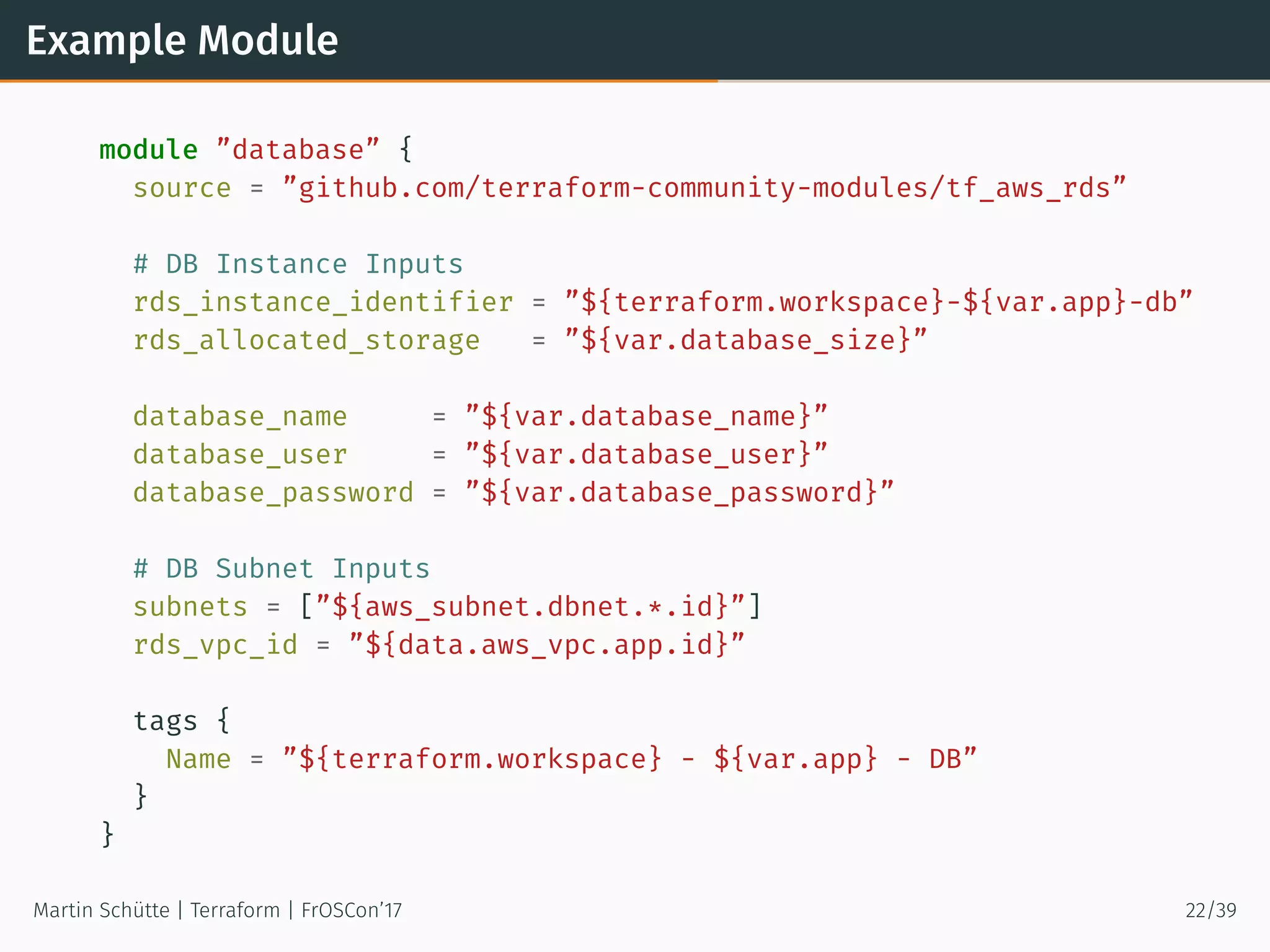Click the "${var.database_user}" value

(x=646, y=455)
